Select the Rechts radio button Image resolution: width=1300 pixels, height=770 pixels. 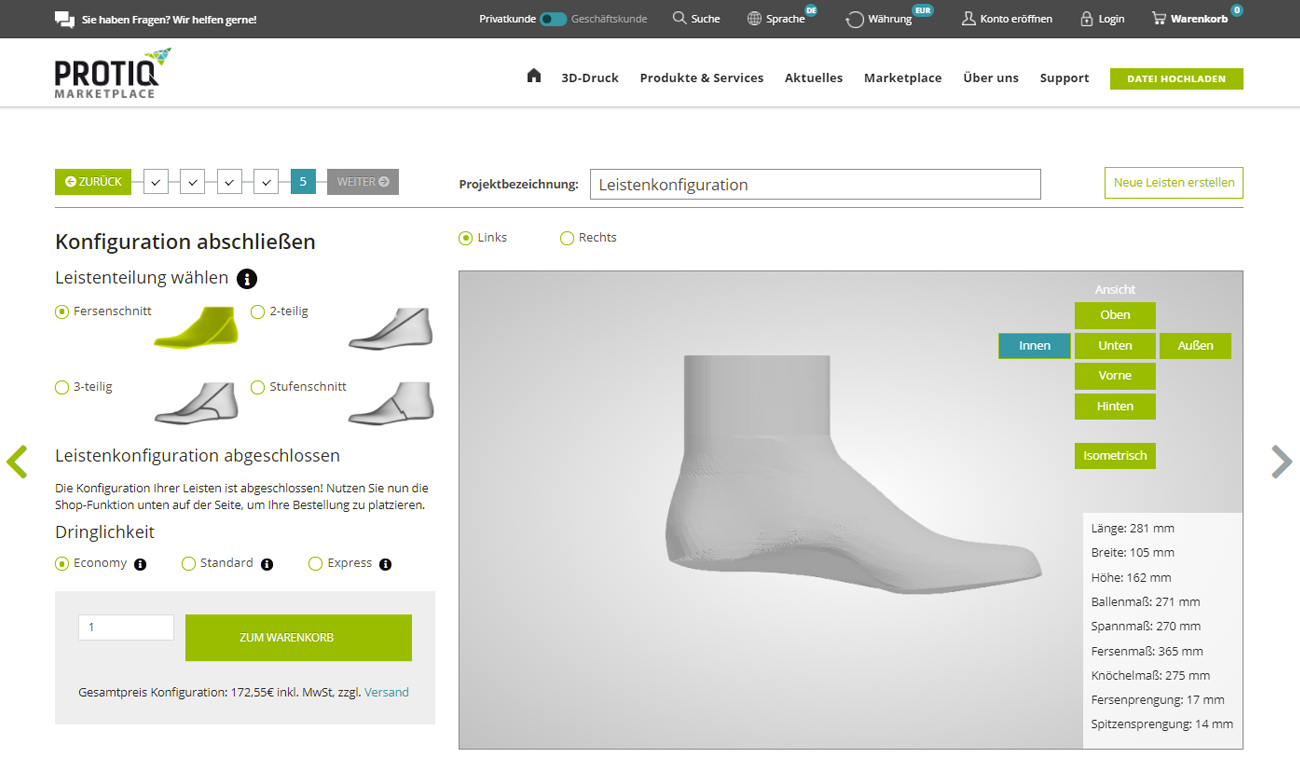567,238
